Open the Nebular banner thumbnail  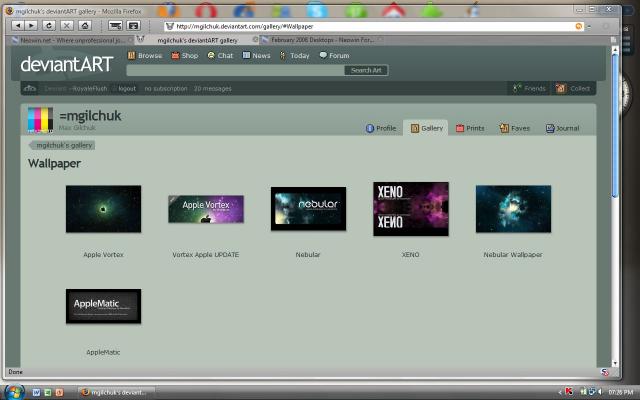pos(308,209)
